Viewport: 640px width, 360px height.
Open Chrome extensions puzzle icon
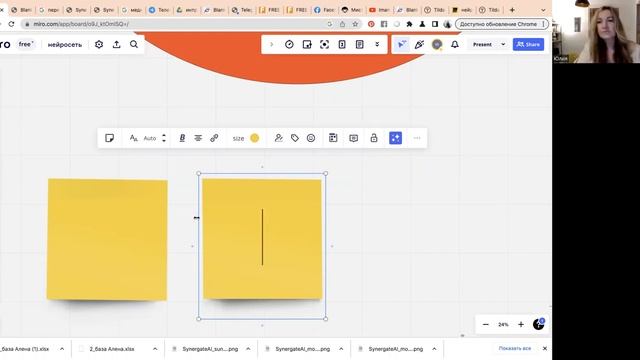tap(409, 24)
